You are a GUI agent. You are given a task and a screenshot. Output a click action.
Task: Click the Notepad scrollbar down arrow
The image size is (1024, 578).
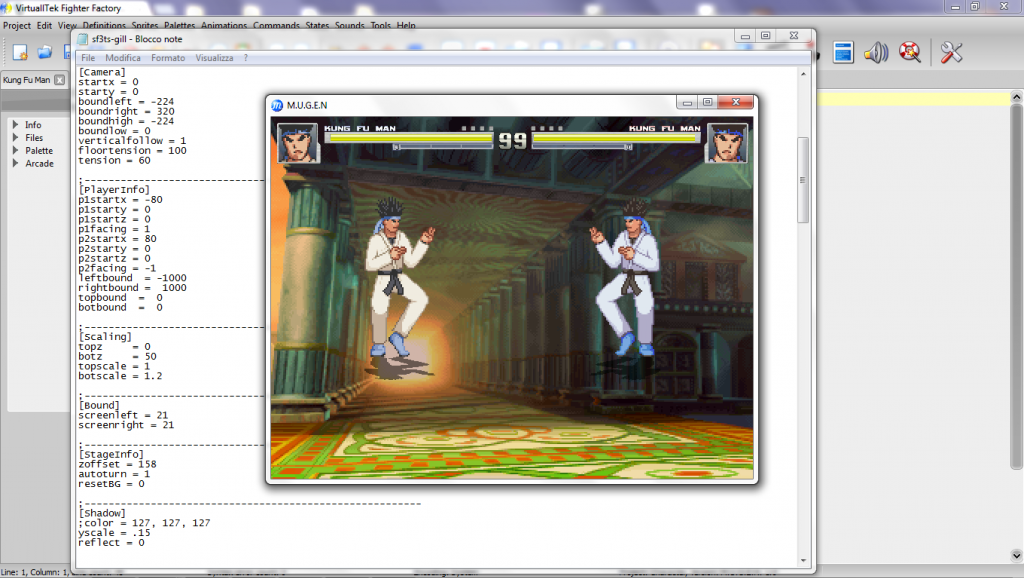(x=802, y=561)
